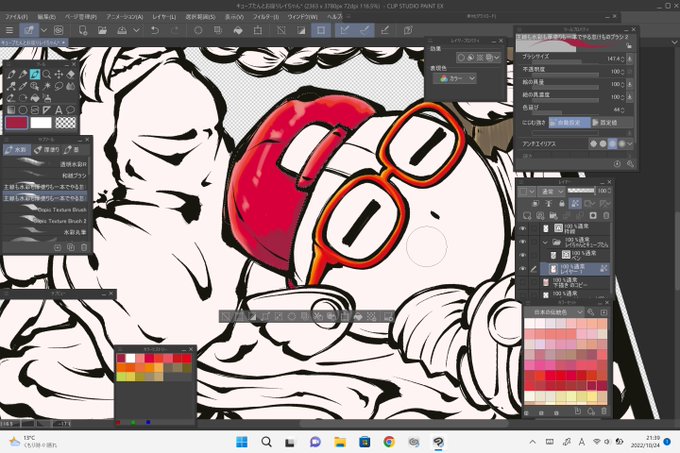Open the layer blending mode 通常 dropdown

(x=551, y=191)
